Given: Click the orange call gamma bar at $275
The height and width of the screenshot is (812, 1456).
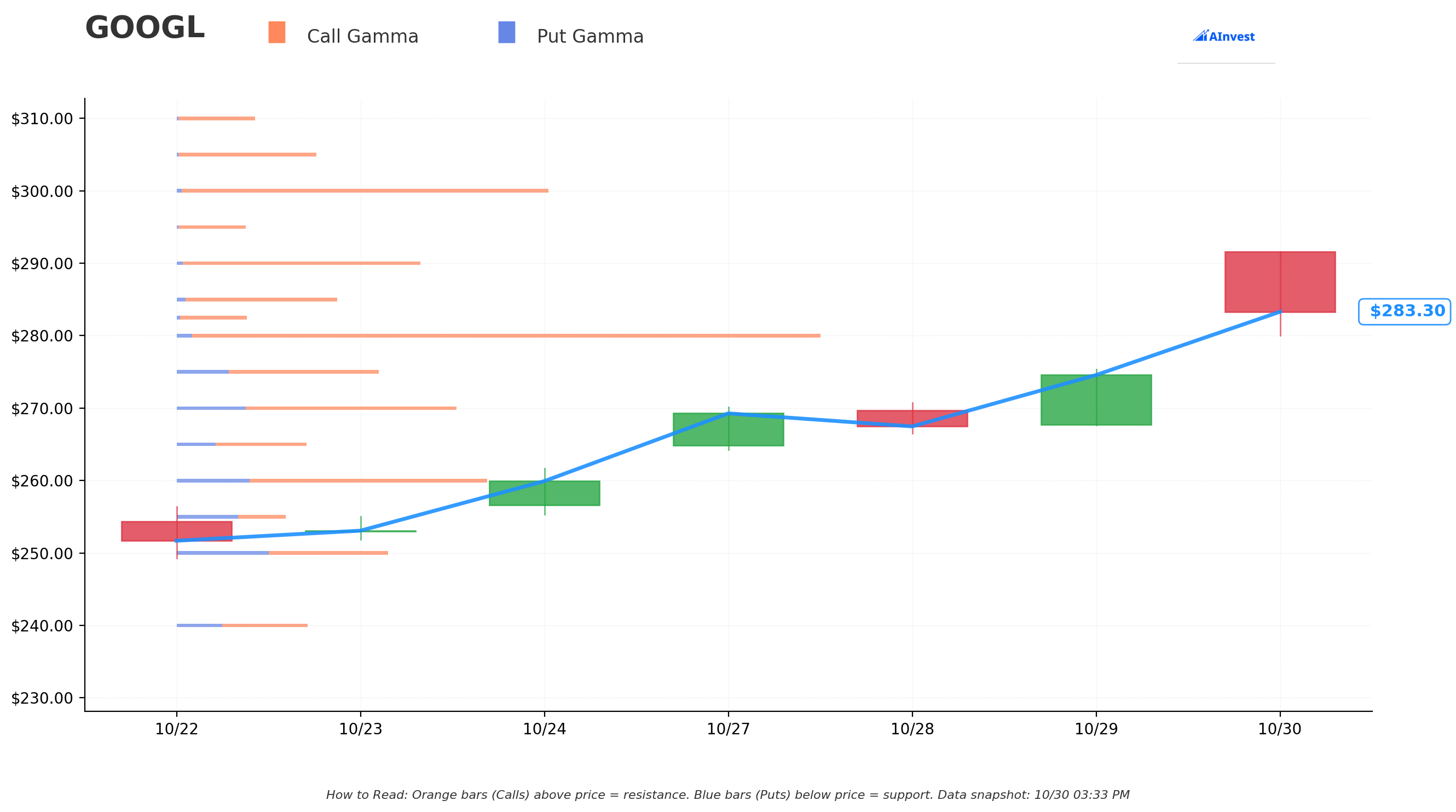Looking at the screenshot, I should point(304,372).
